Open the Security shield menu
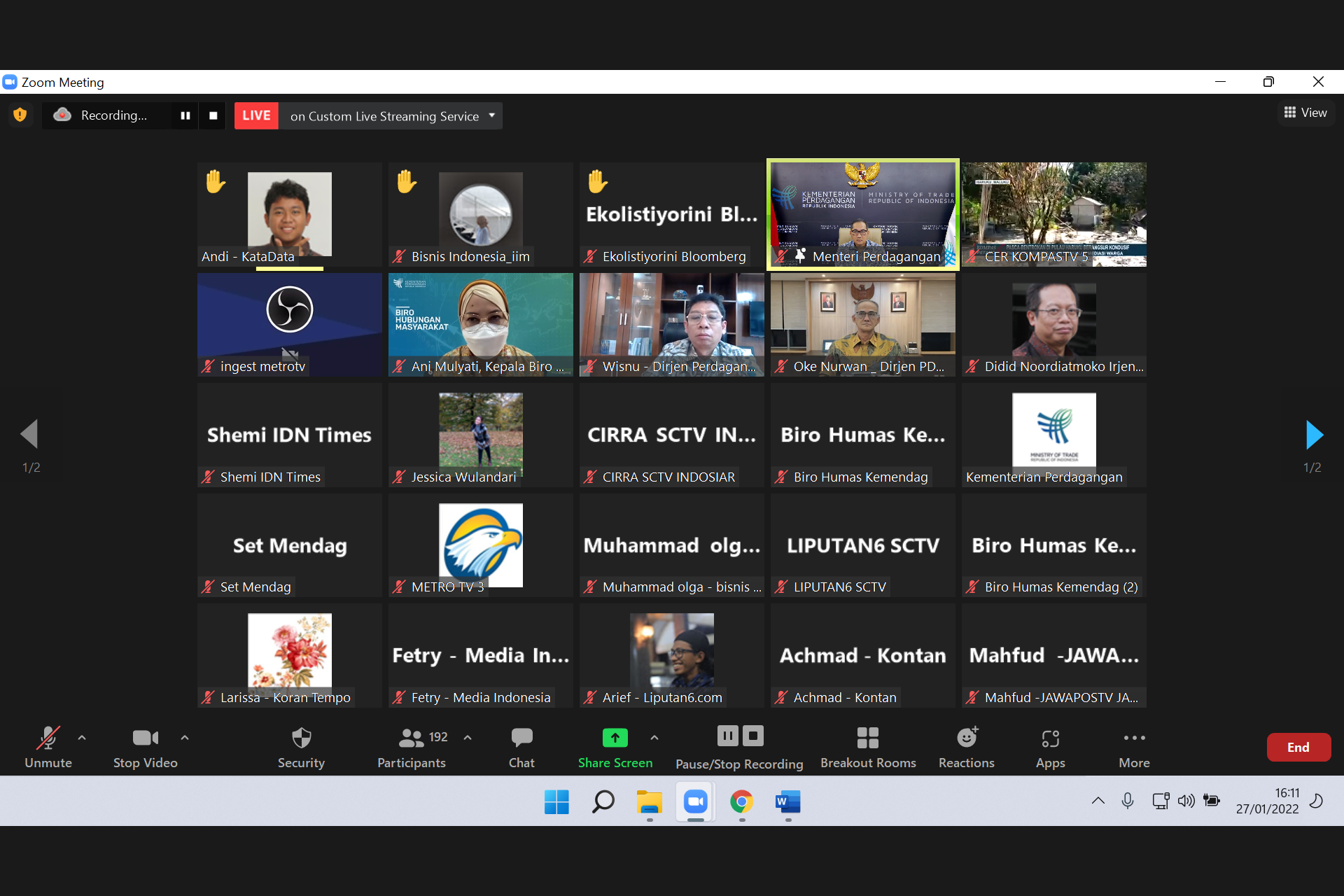1344x896 pixels. point(301,746)
